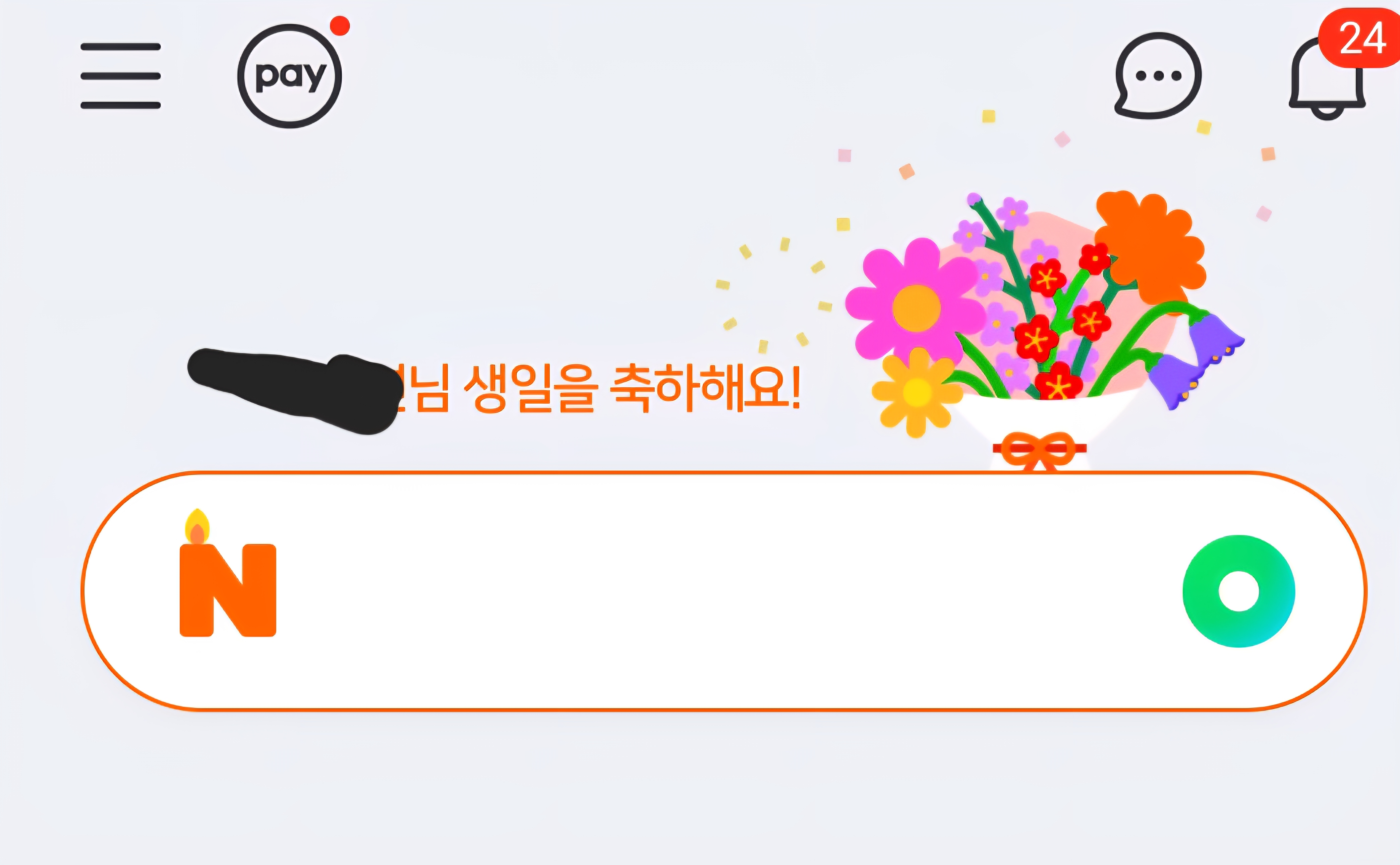Screen dimensions: 1400x865
Task: Open the Naver Pay icon
Action: 289,76
